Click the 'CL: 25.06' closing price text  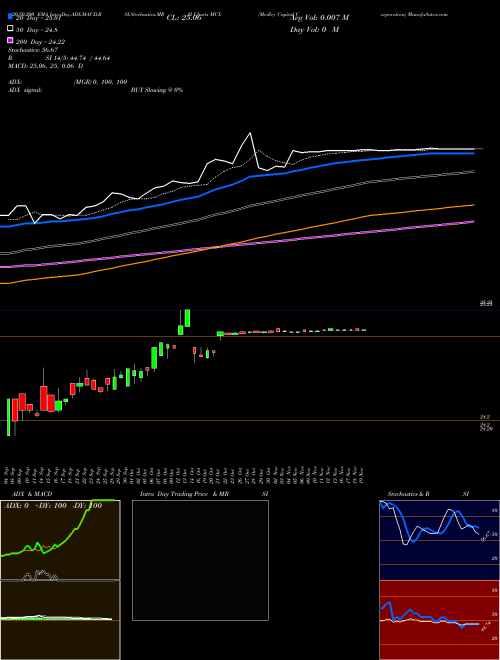pyautogui.click(x=184, y=18)
